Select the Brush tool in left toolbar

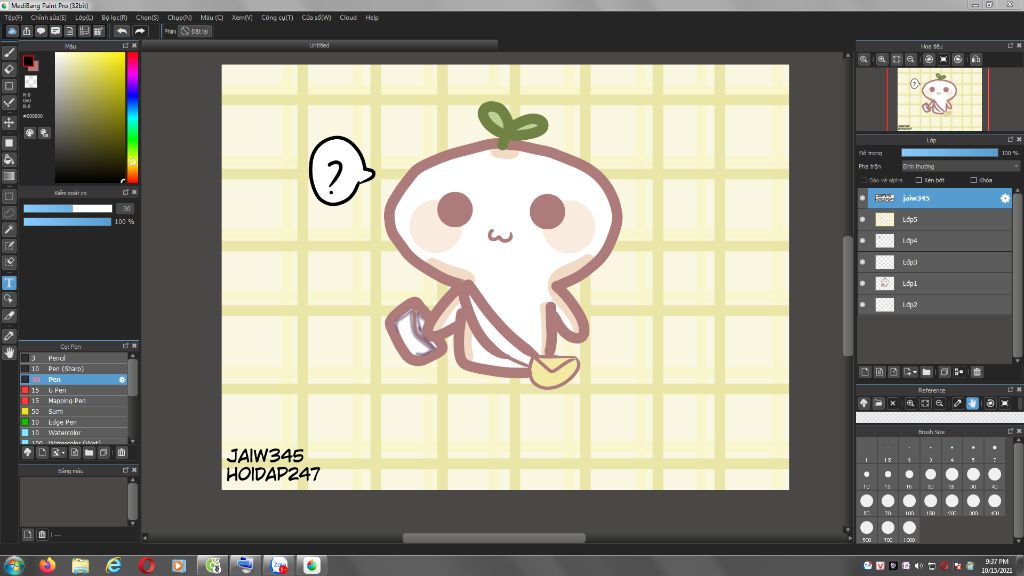pos(9,53)
